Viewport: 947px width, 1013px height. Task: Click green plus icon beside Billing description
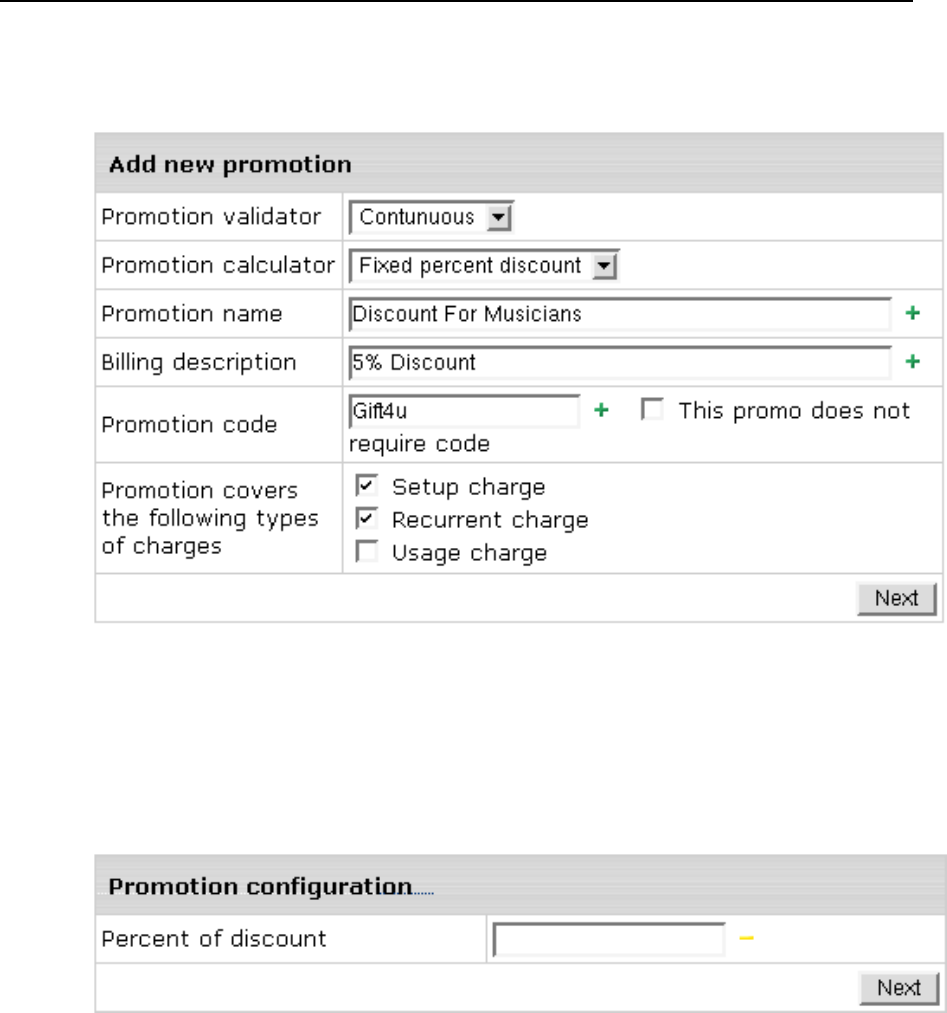[911, 362]
